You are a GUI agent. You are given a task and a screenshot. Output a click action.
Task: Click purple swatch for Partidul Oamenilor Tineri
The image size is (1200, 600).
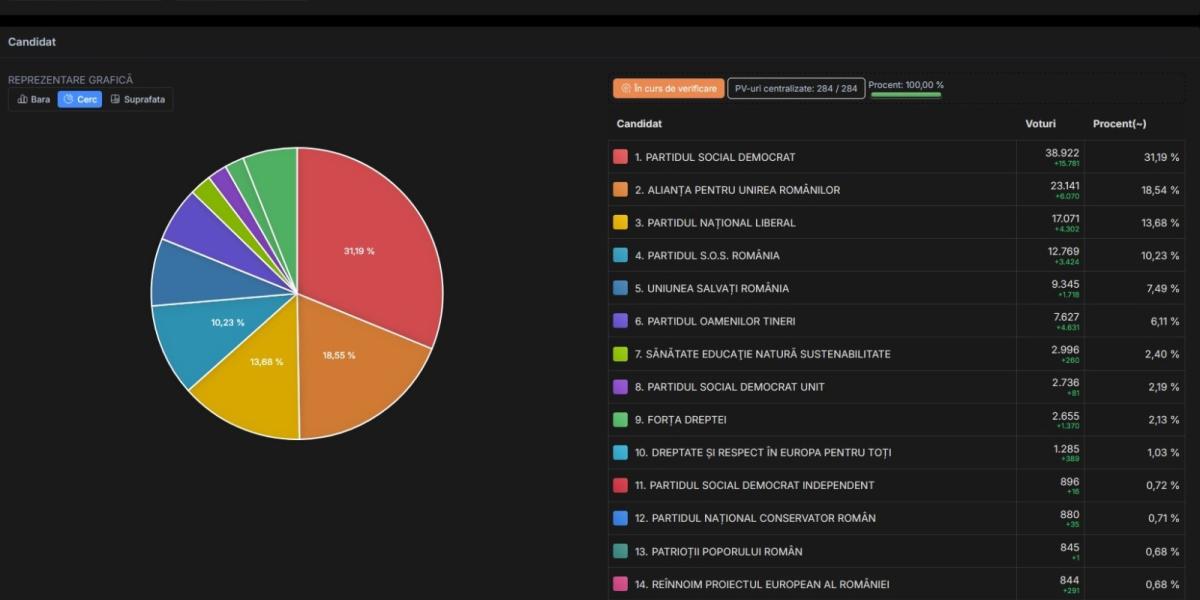(x=620, y=321)
